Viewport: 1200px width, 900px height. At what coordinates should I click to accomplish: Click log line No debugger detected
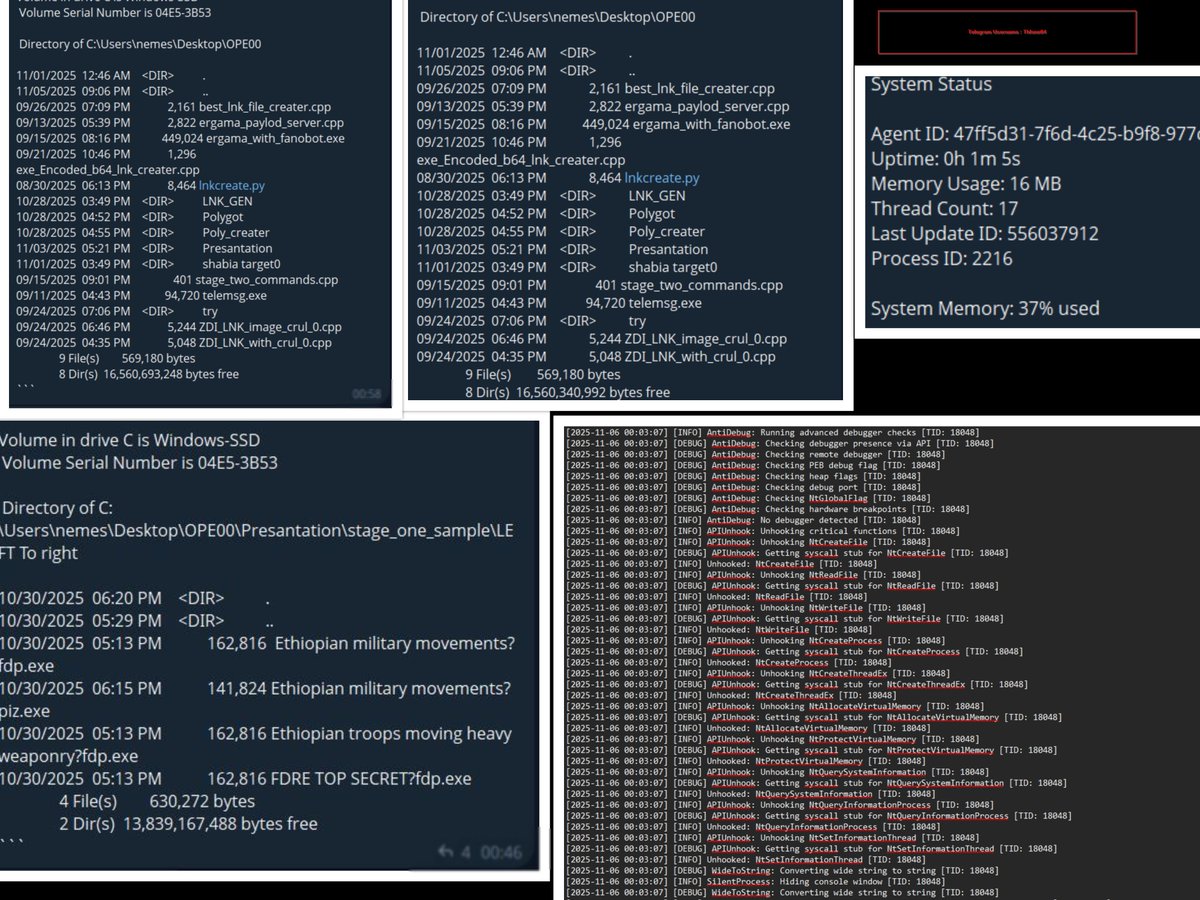(743, 520)
